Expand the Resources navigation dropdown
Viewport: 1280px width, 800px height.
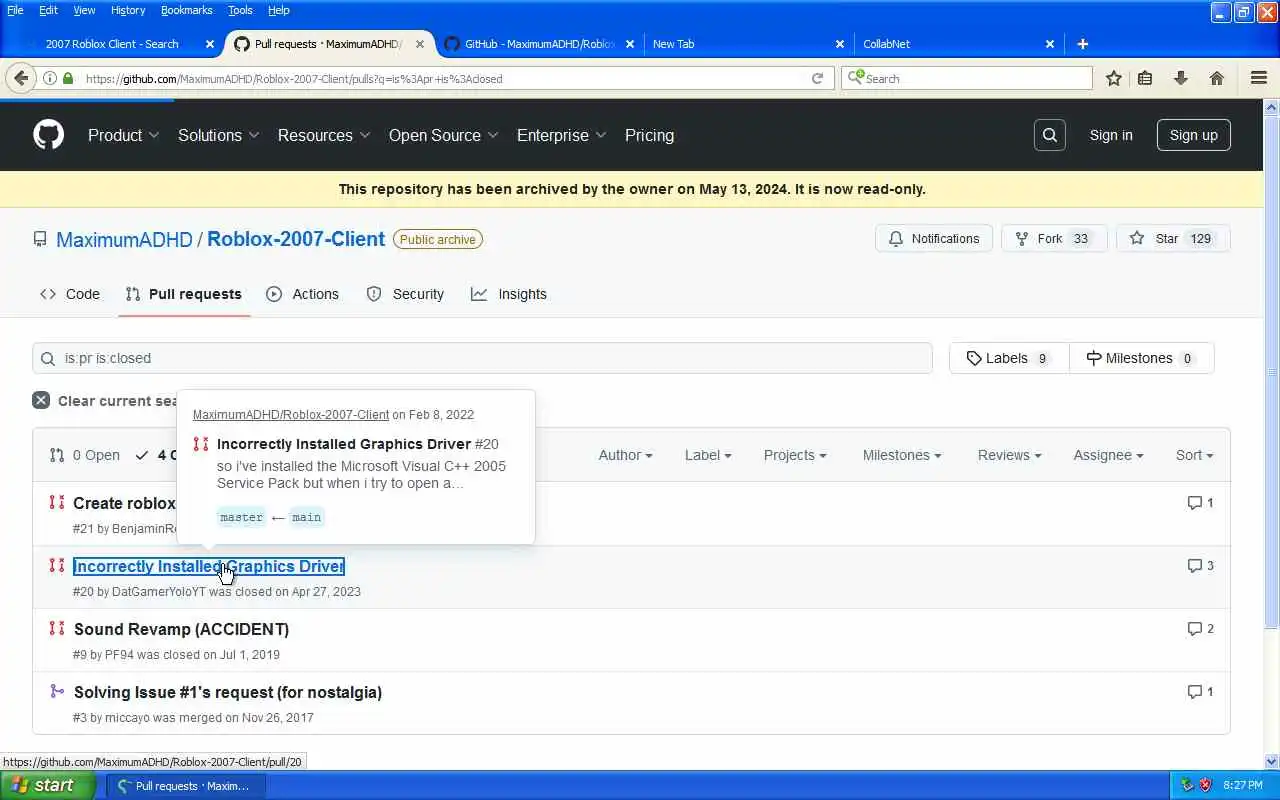coord(324,135)
